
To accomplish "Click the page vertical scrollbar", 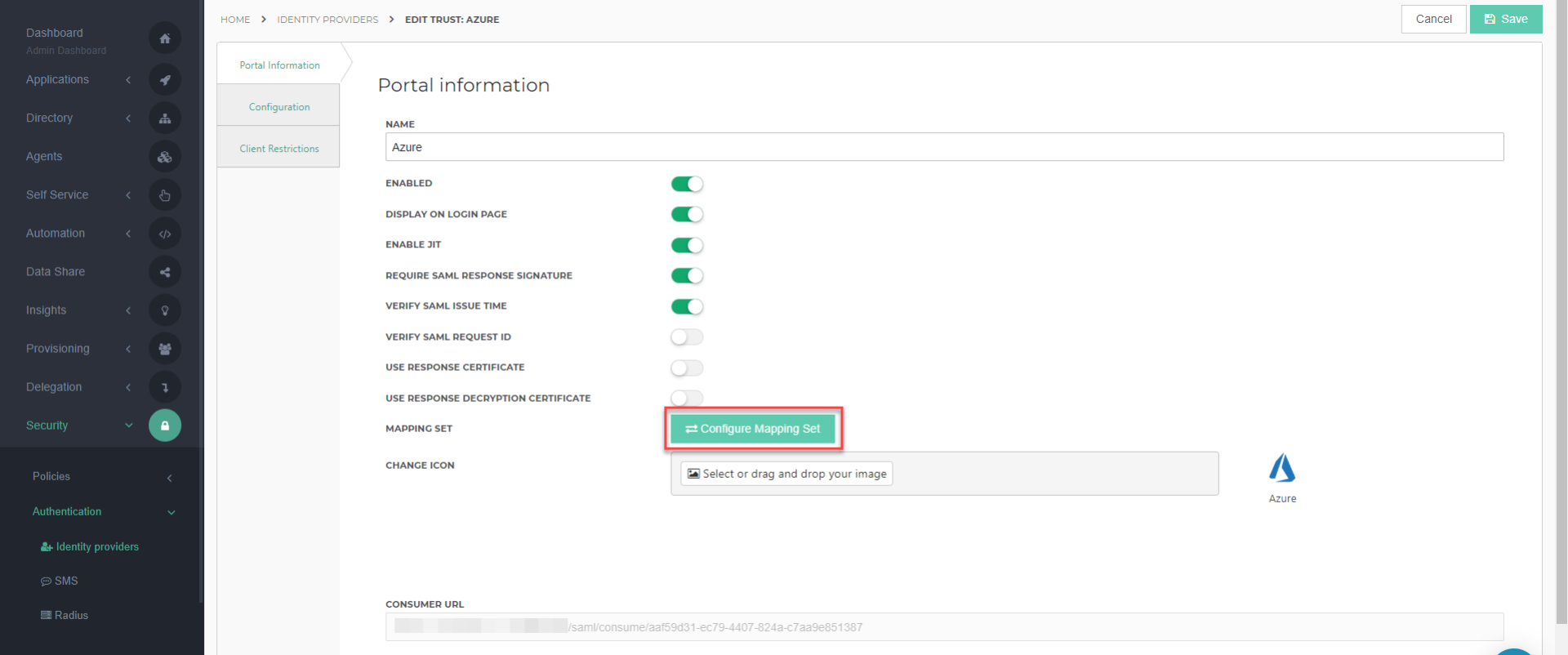I will click(x=1561, y=310).
